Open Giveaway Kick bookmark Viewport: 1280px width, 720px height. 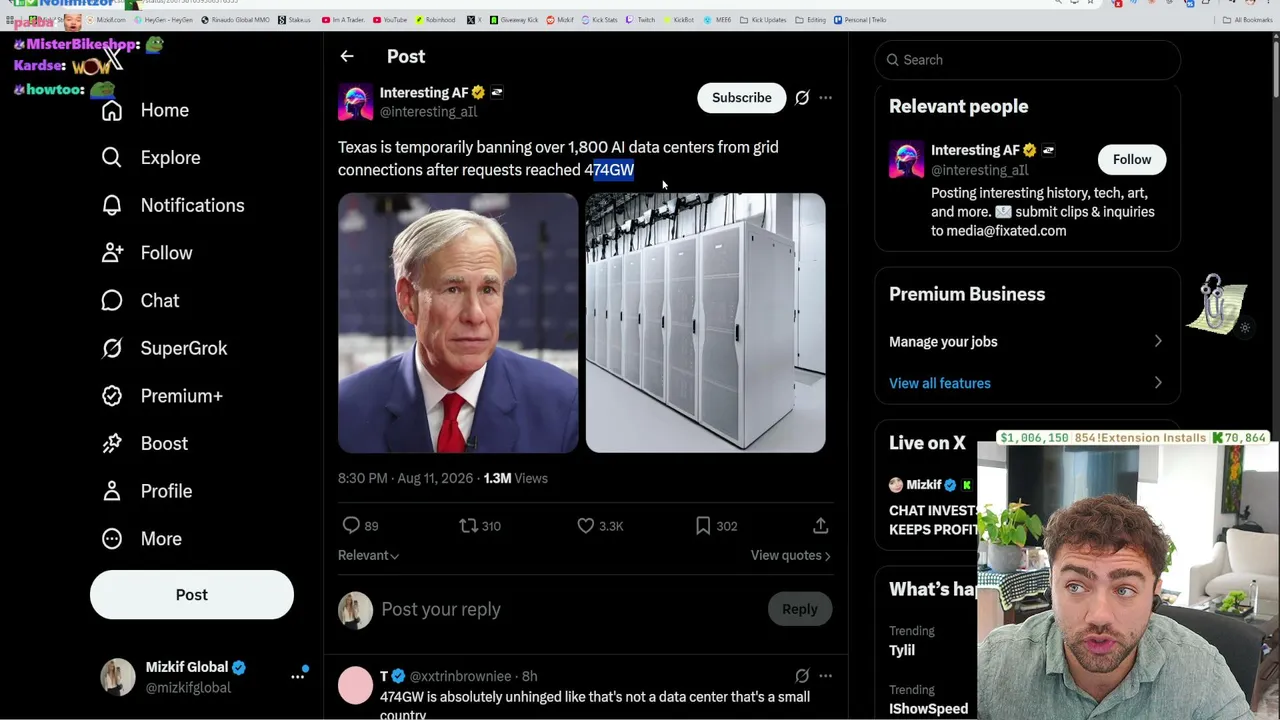[x=516, y=20]
